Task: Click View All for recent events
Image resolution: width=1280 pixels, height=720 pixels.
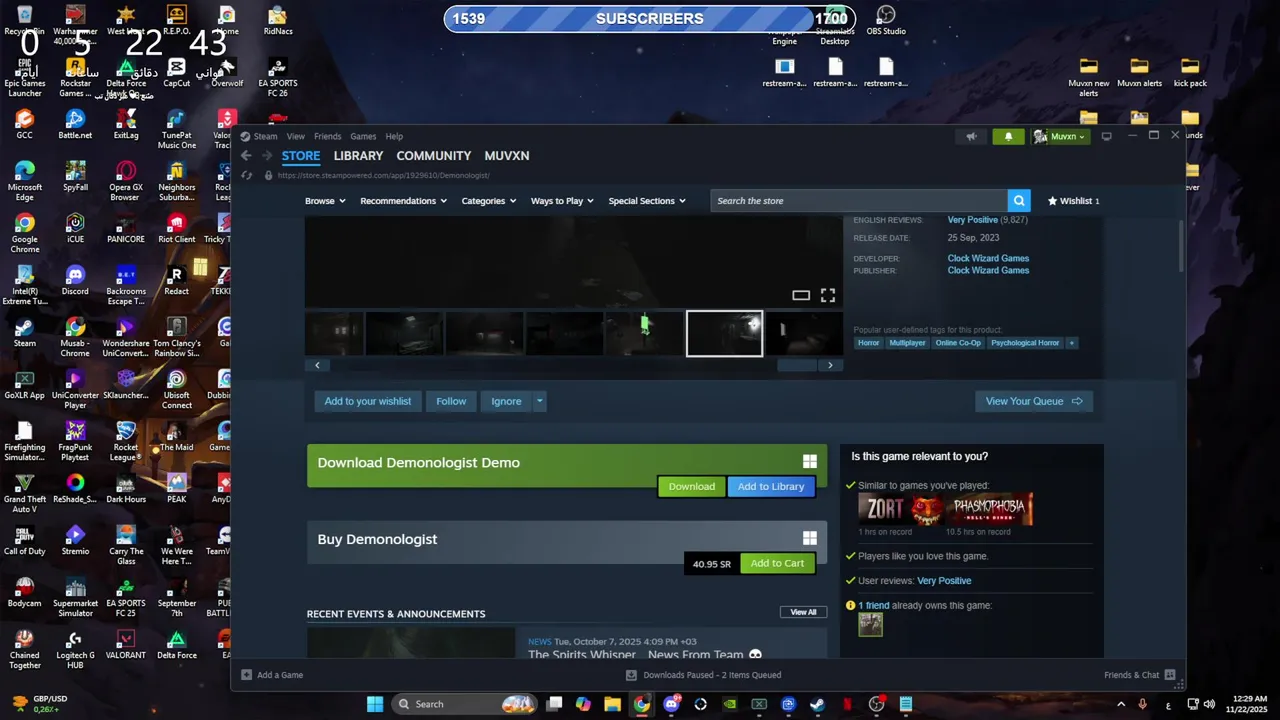Action: 803,612
